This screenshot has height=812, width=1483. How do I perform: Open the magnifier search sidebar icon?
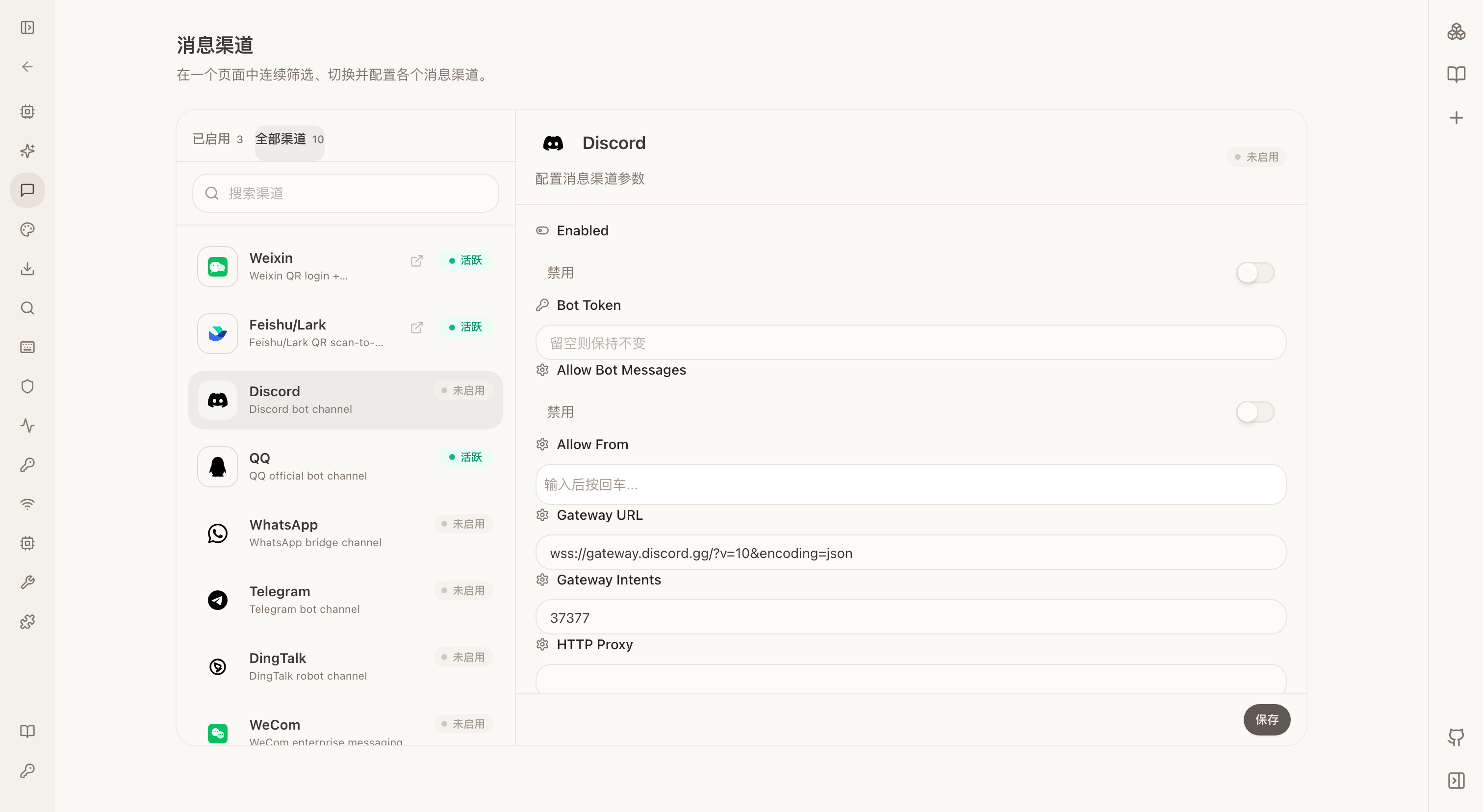pos(27,308)
